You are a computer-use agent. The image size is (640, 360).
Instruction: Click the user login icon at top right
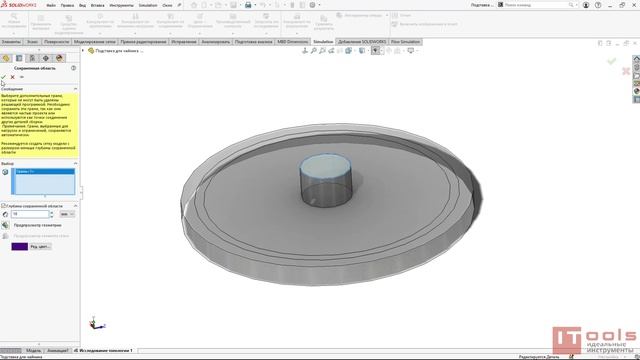tap(586, 5)
